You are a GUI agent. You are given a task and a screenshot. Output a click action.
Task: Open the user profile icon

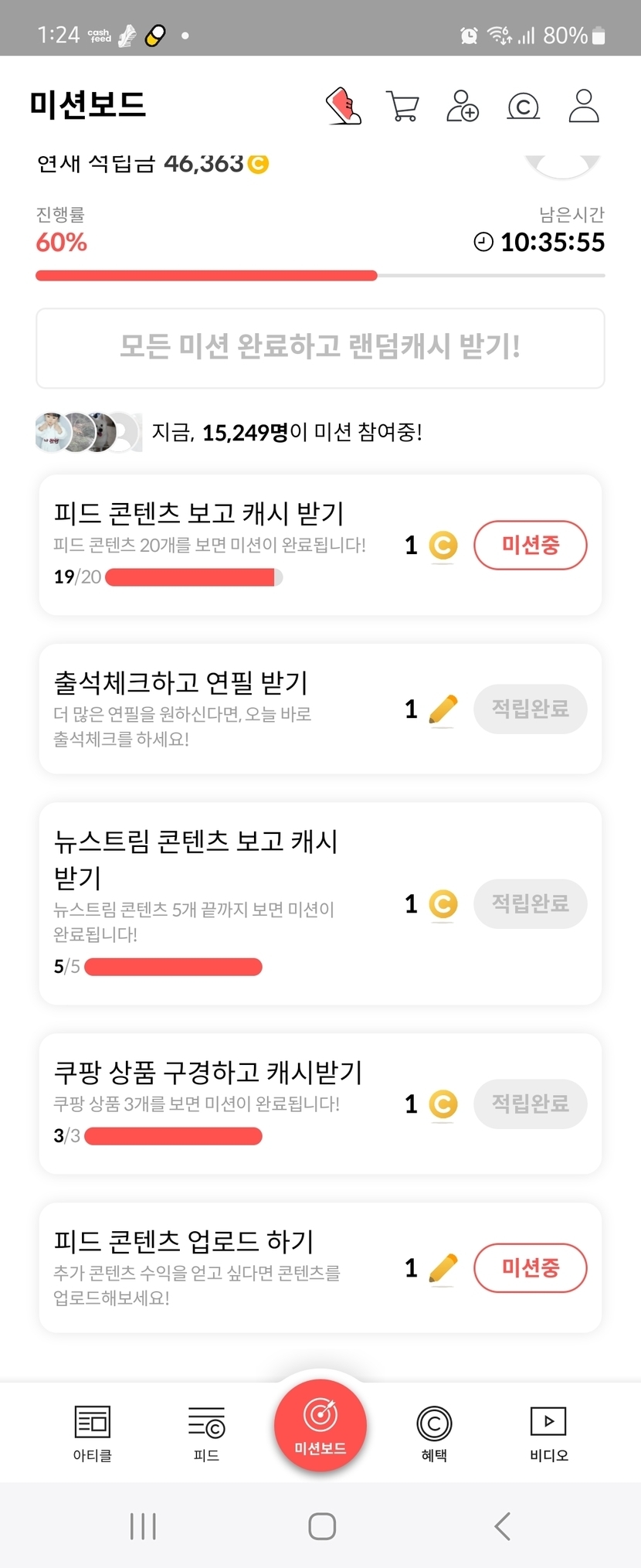point(583,106)
